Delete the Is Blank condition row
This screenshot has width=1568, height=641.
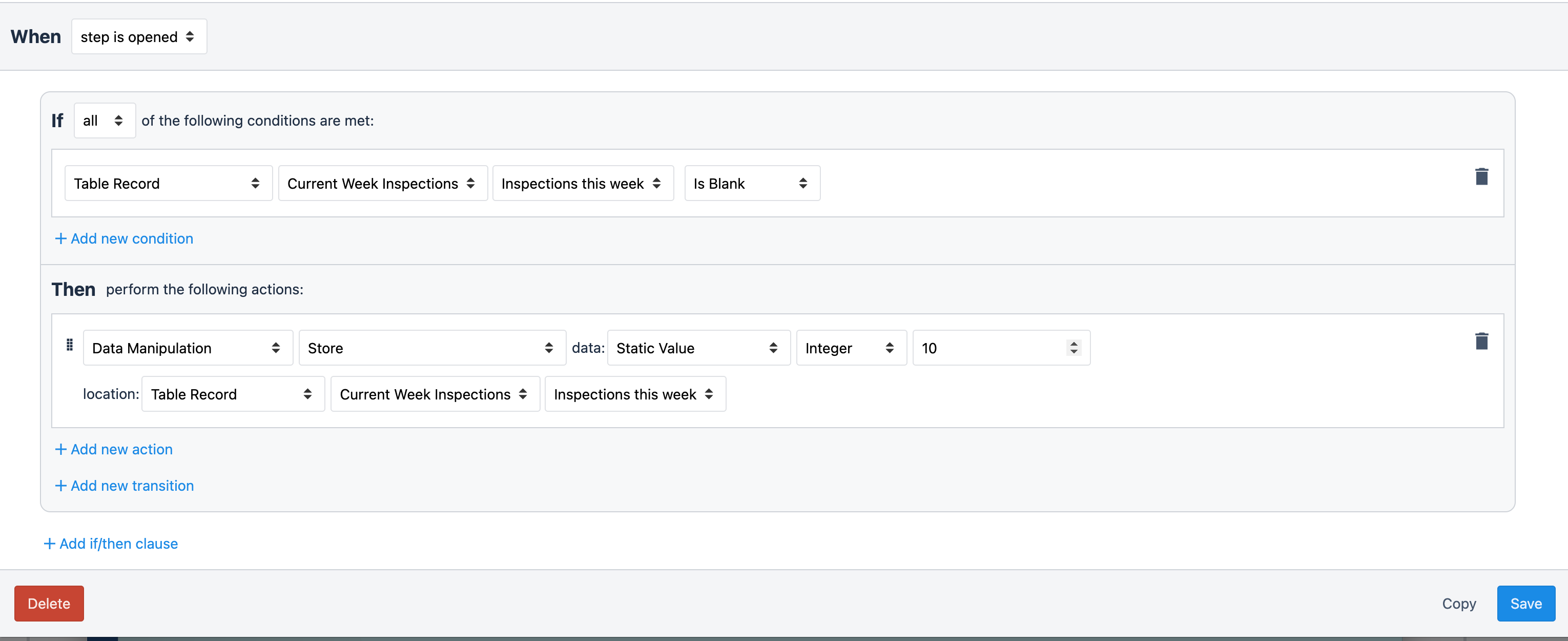coord(1481,177)
